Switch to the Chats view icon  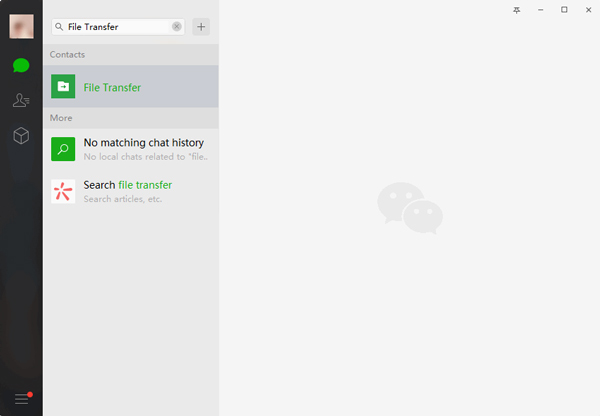pos(21,65)
